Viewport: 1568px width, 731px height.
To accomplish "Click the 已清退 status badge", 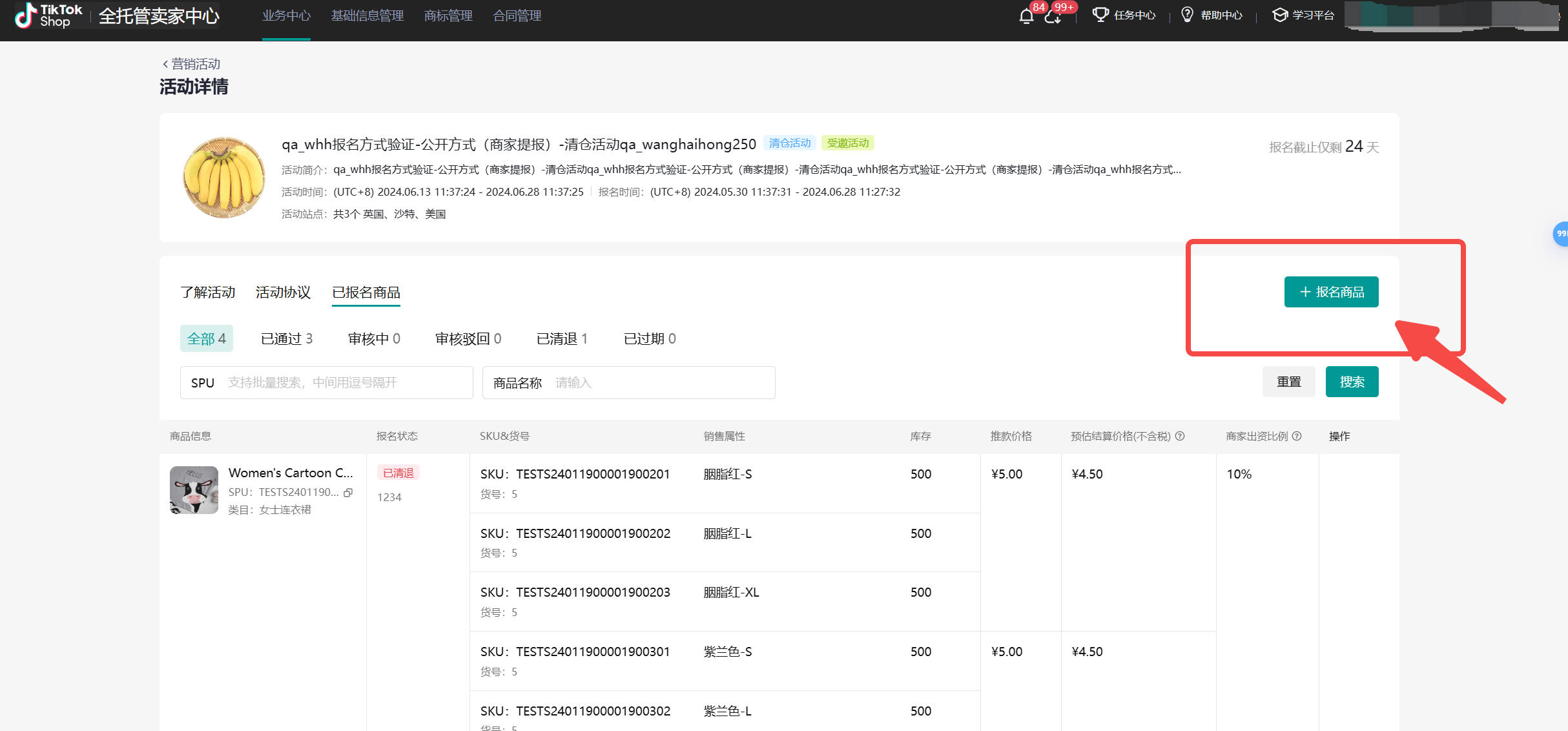I will [398, 473].
